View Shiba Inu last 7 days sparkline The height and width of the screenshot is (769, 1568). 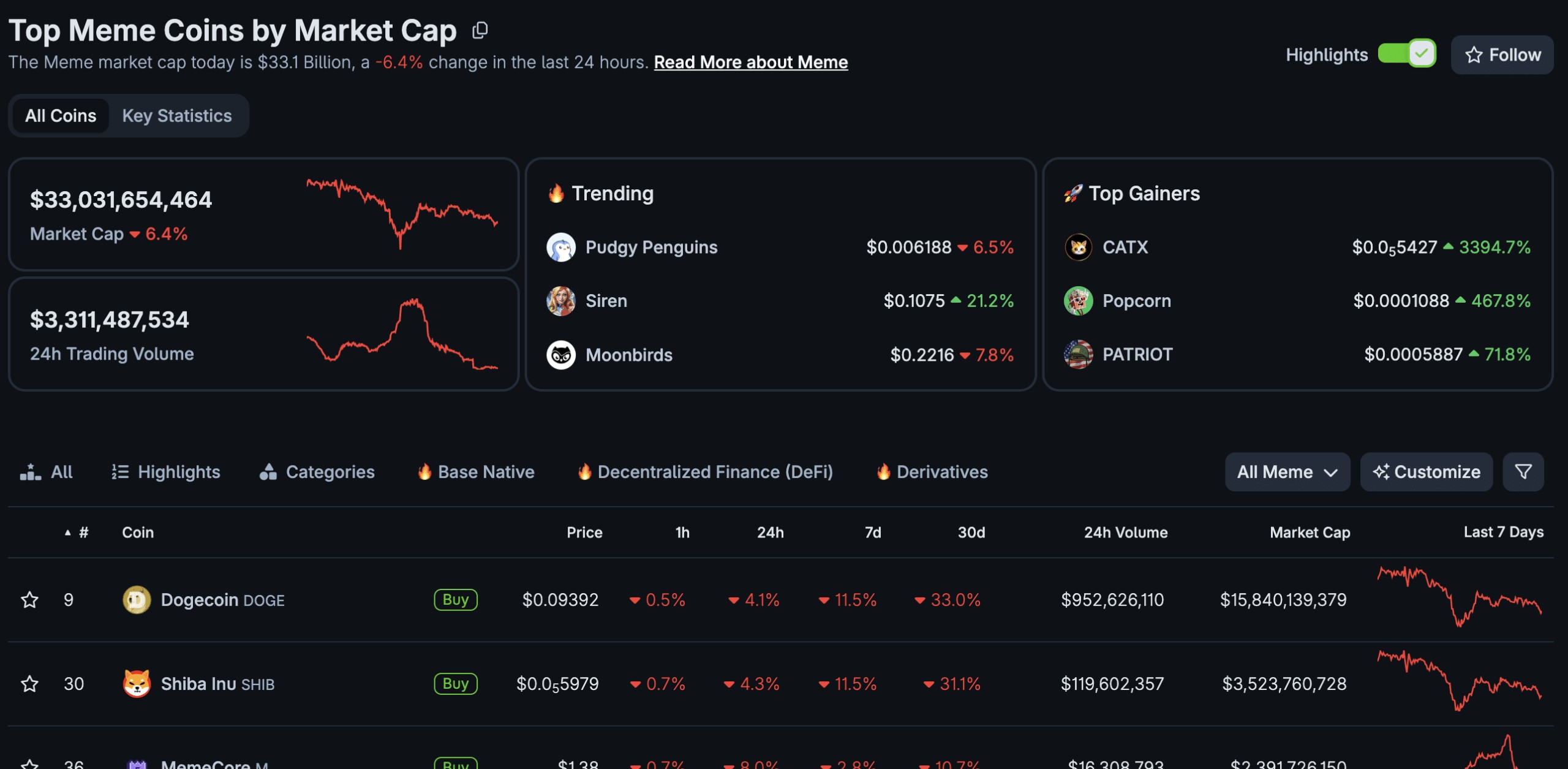tap(1460, 680)
